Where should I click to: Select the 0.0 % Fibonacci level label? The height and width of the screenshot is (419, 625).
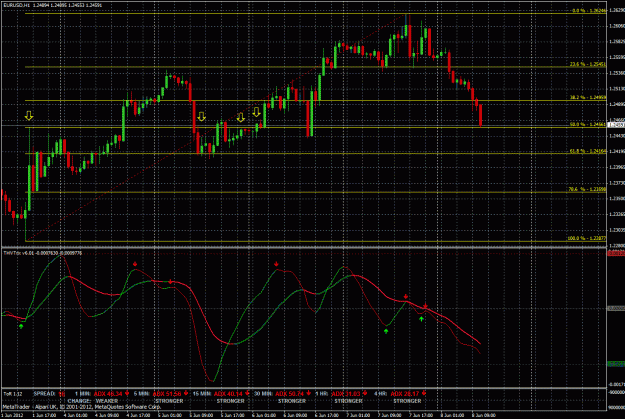pyautogui.click(x=589, y=11)
